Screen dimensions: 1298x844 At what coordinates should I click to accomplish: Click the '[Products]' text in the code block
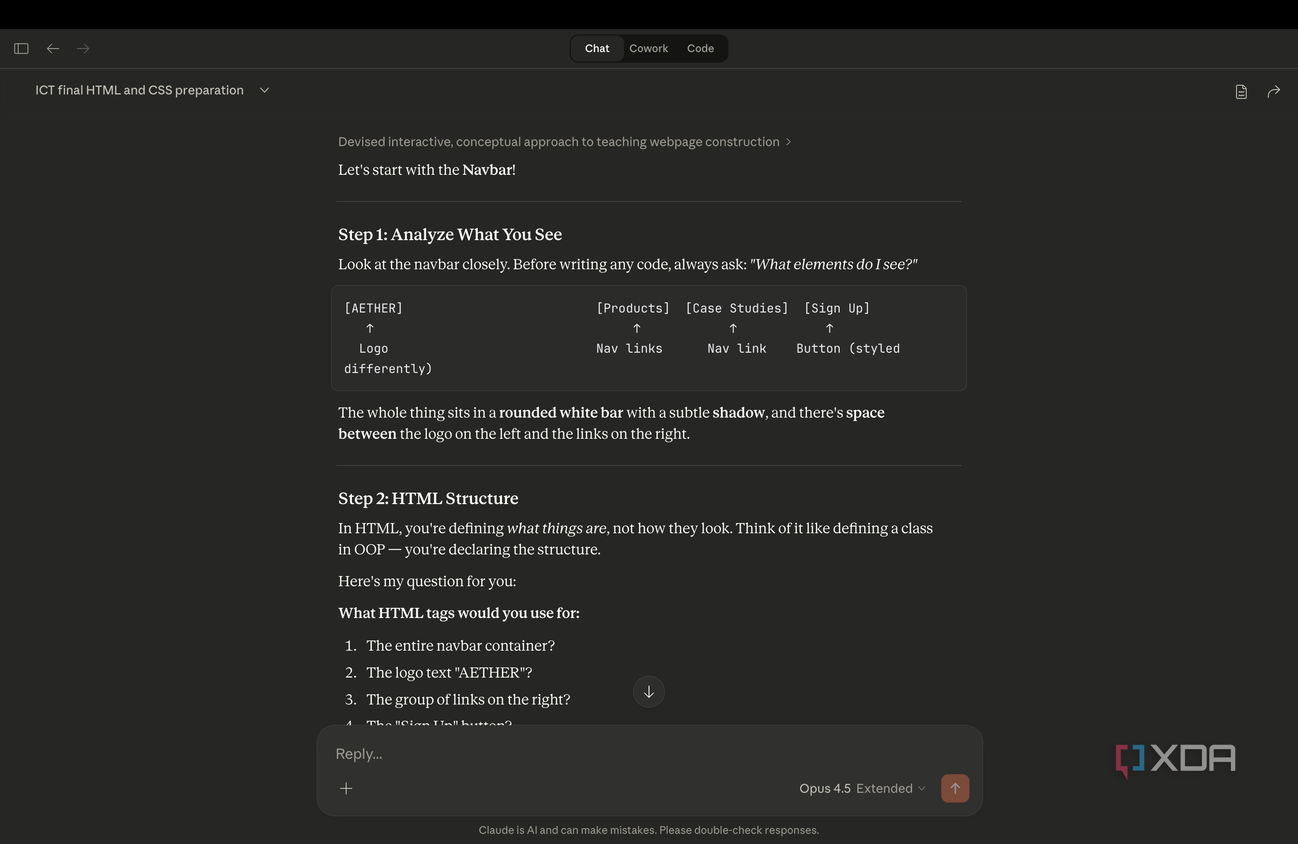tap(633, 308)
